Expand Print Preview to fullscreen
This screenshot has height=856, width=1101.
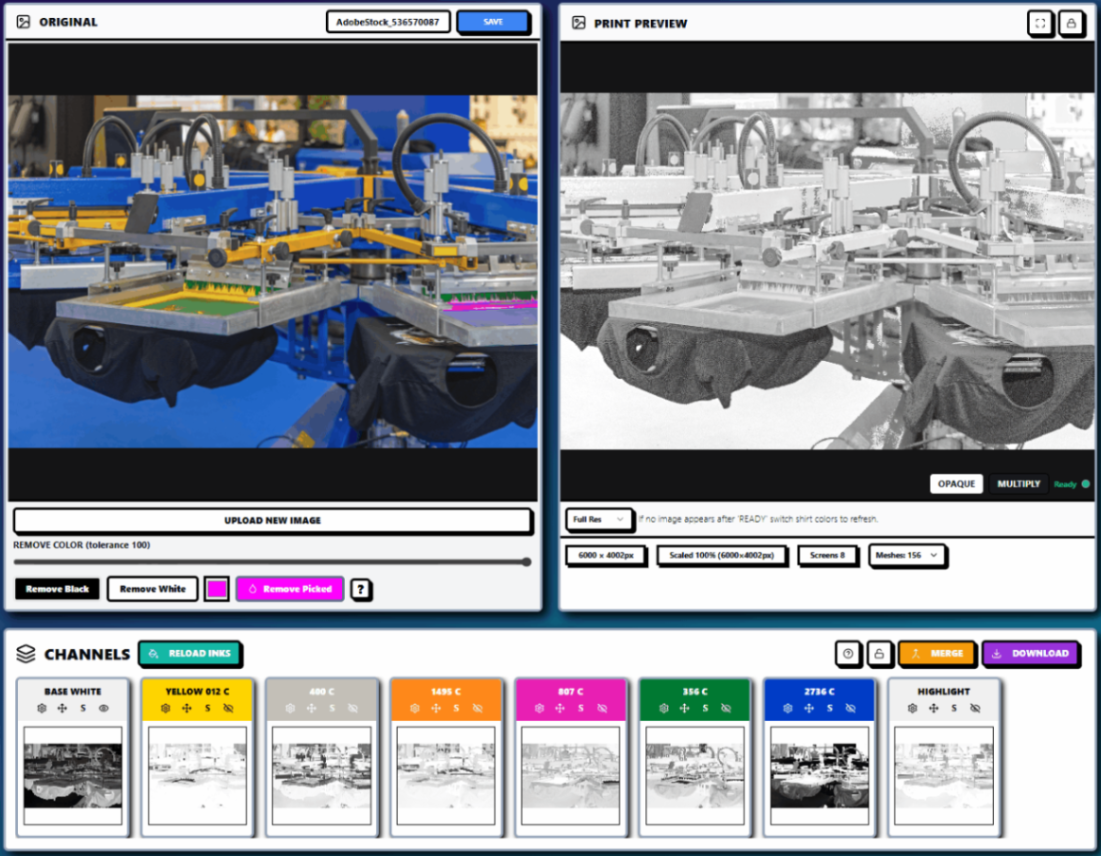click(1040, 23)
